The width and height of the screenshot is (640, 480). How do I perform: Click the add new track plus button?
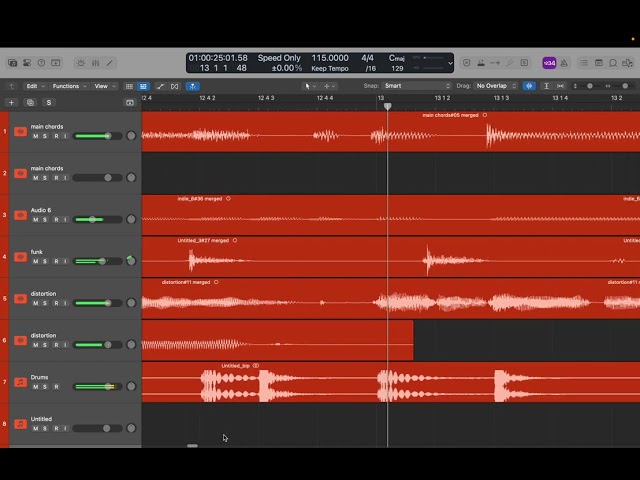click(12, 102)
